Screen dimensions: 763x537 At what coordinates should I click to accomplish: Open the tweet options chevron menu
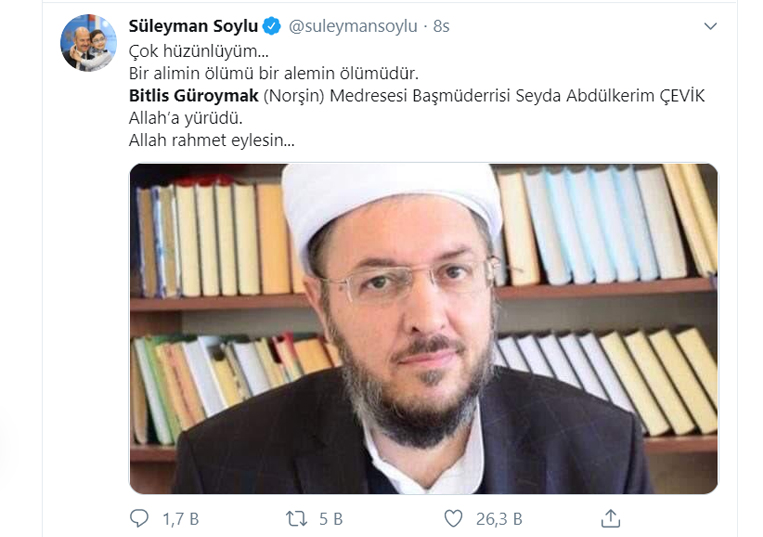coord(710,26)
